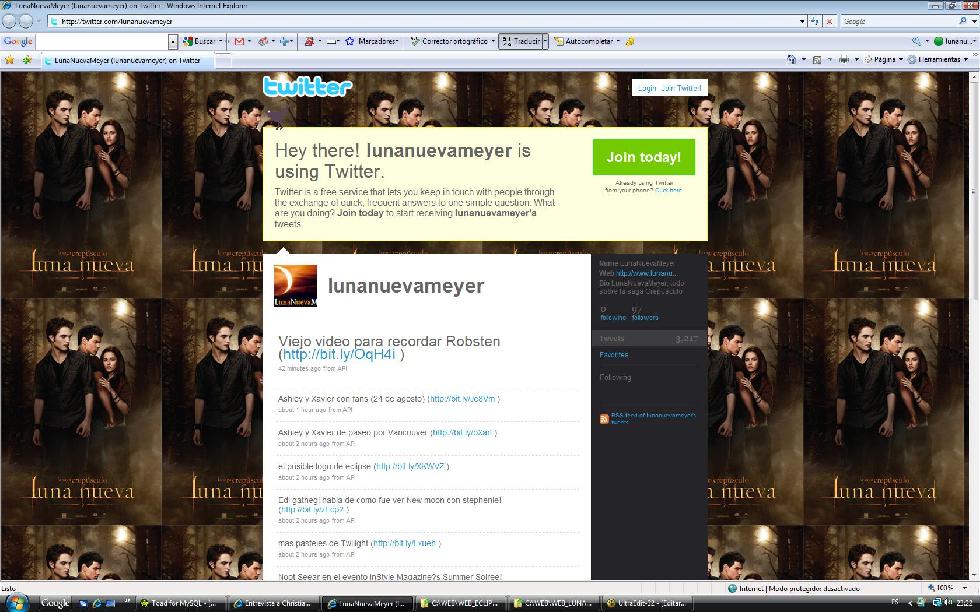Screen dimensions: 980x612
Task: Click the RSS feeds icon in the IE command bar
Action: 816,60
